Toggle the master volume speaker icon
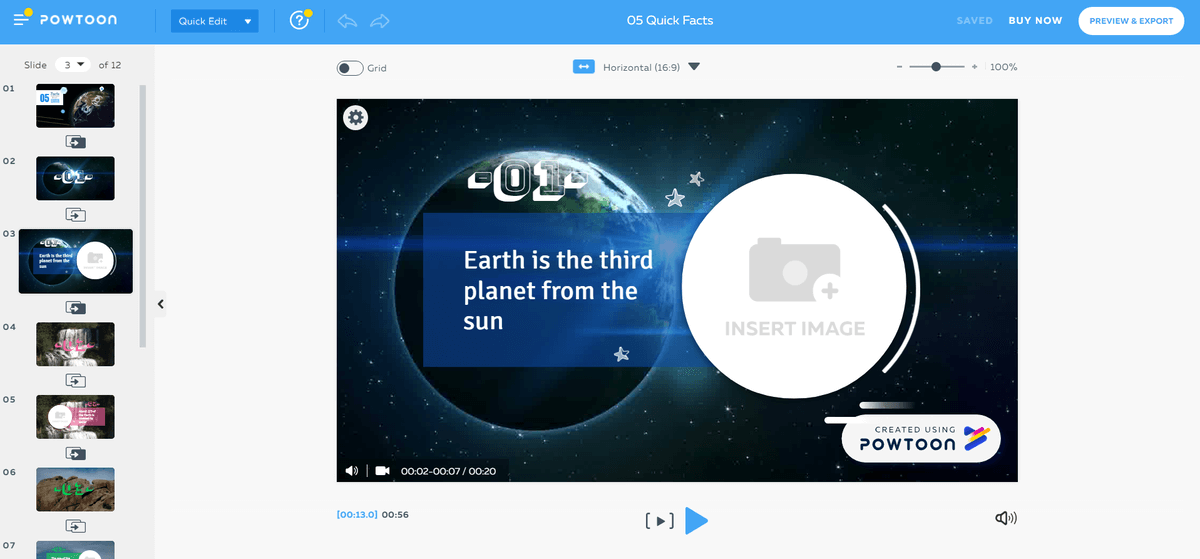 [x=1006, y=518]
